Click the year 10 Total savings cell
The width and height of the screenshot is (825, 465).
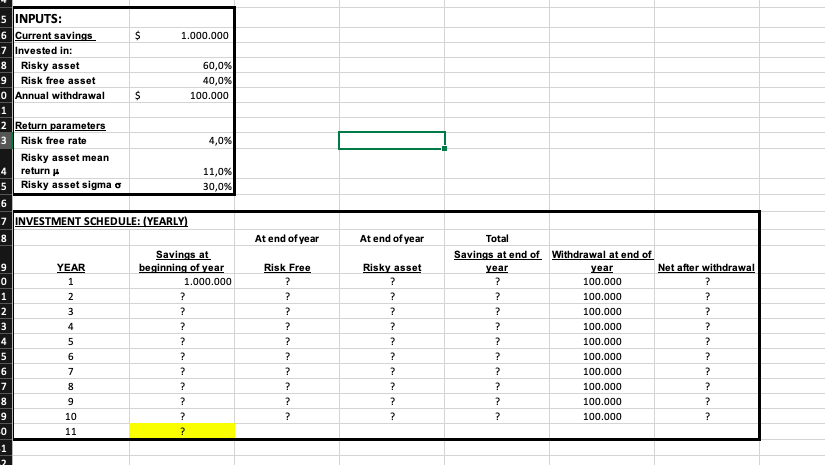[497, 416]
